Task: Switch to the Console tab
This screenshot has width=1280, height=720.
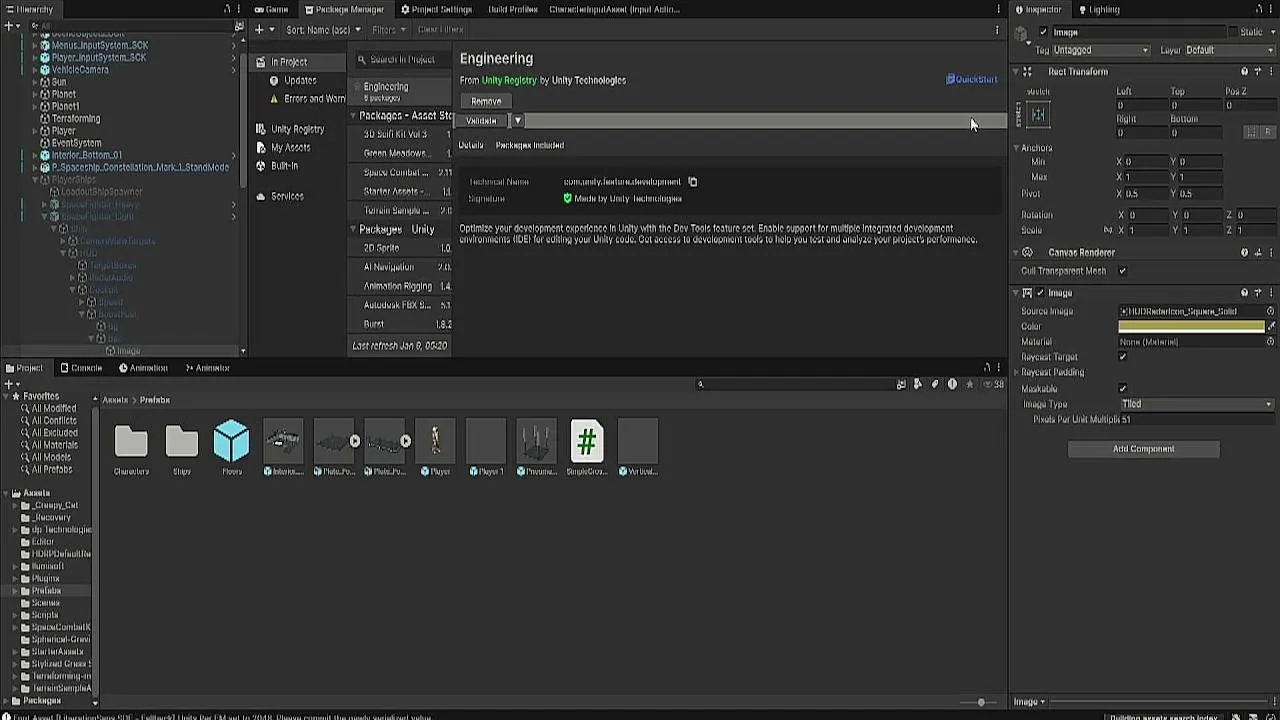Action: pos(80,368)
